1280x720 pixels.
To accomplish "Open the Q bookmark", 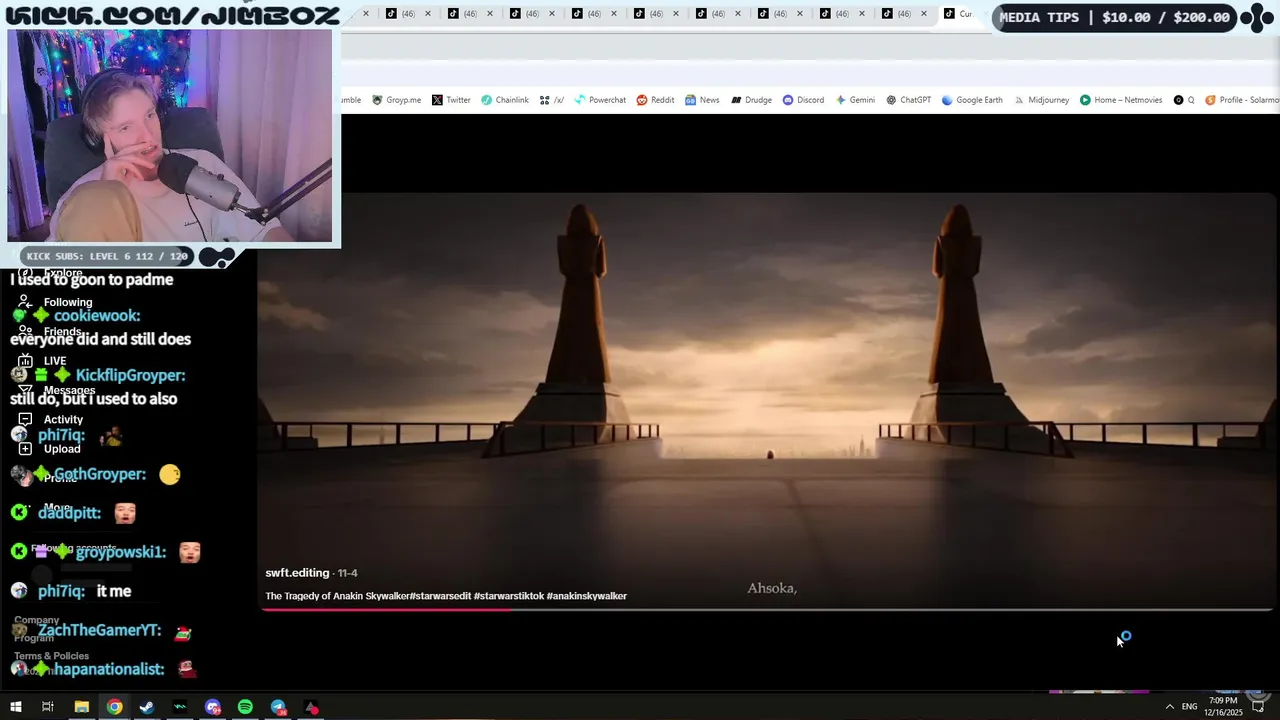I will tap(1184, 100).
